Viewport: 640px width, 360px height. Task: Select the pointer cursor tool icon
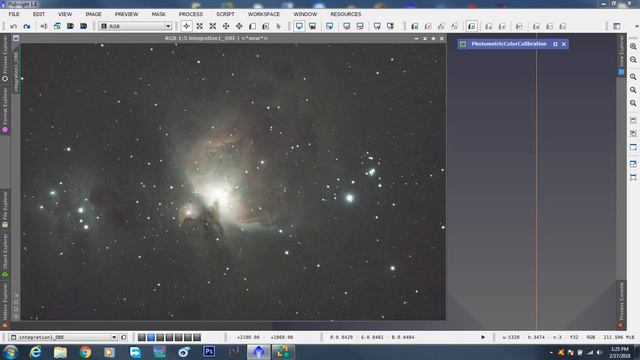279,26
